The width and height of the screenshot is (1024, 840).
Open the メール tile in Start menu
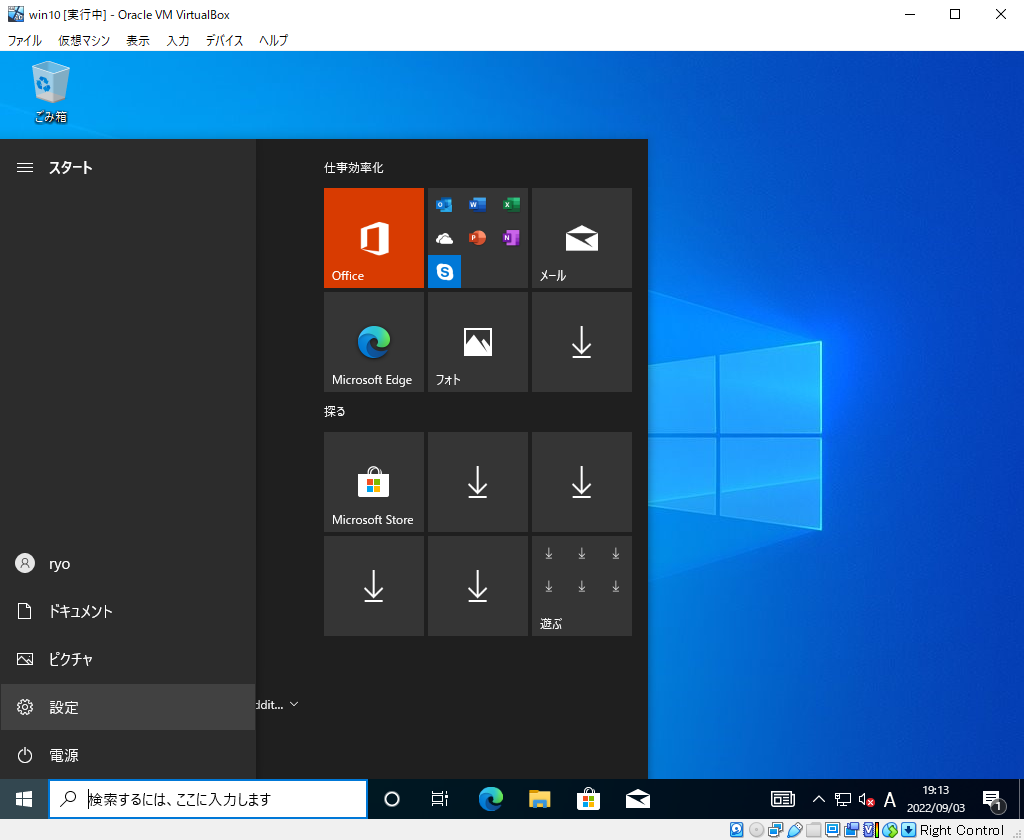[581, 238]
